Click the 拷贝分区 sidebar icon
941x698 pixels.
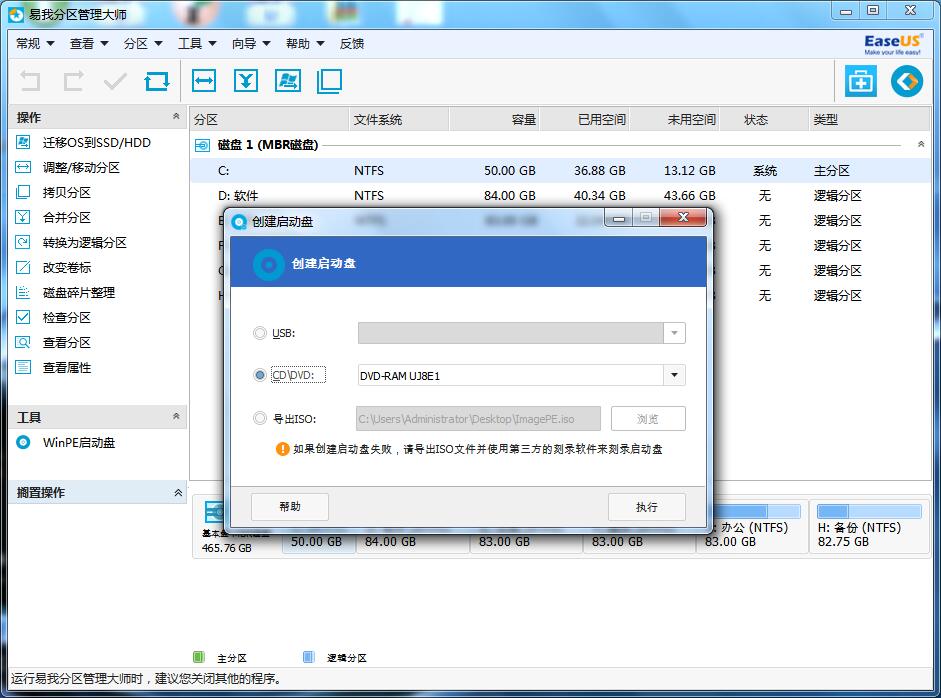(23, 192)
